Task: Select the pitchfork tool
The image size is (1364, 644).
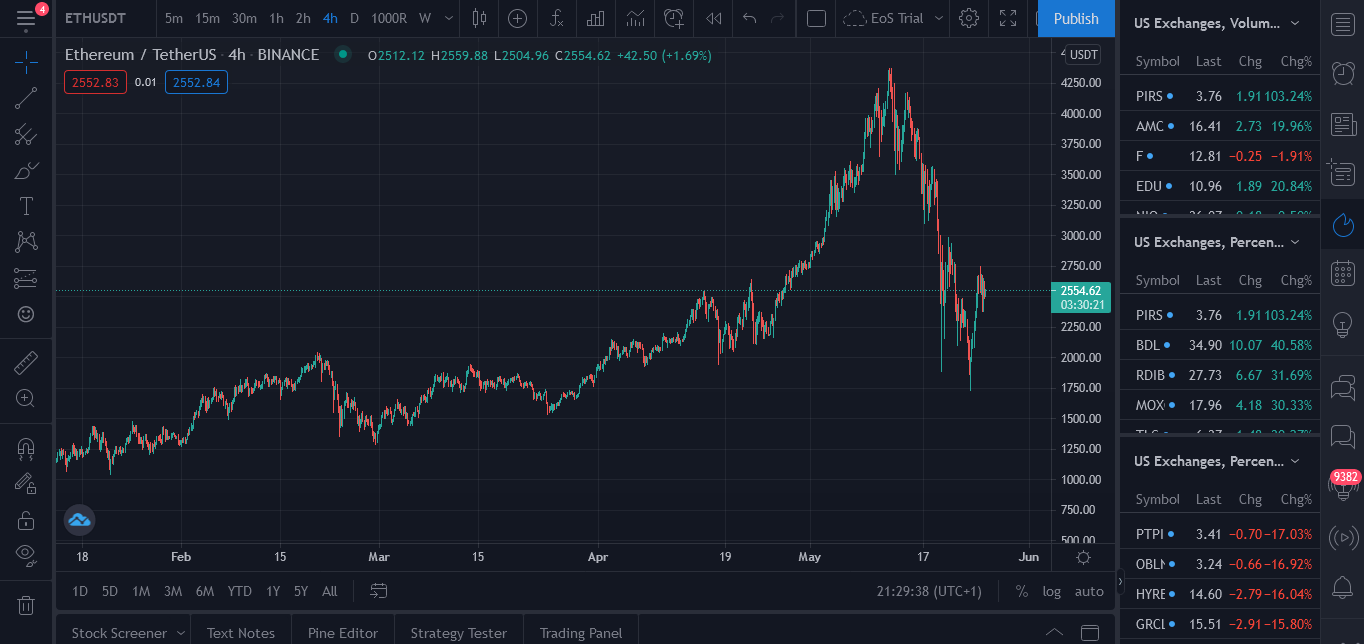Action: tap(26, 134)
